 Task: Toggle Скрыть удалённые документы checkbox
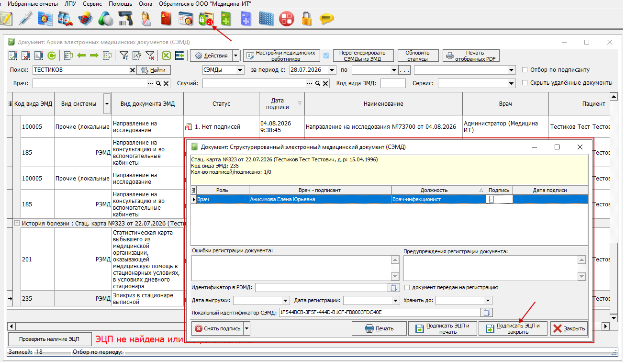coord(525,83)
